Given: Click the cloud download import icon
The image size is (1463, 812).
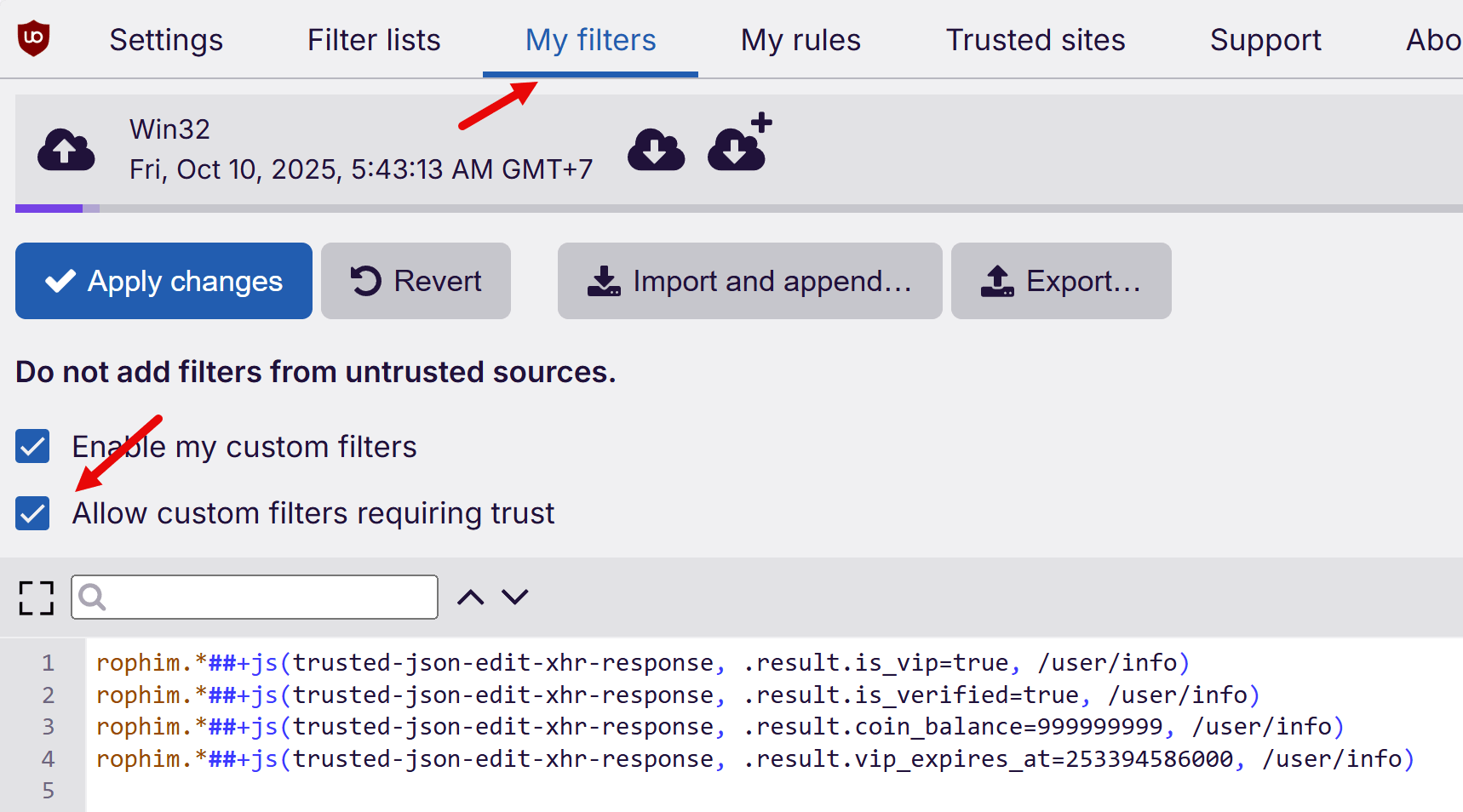Looking at the screenshot, I should [x=656, y=150].
